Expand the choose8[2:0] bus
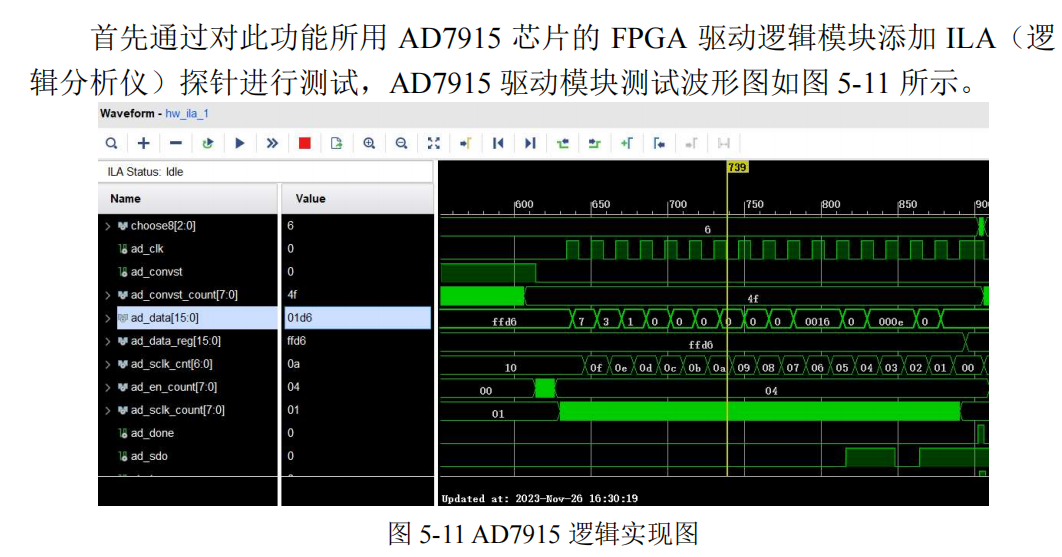Image resolution: width=1062 pixels, height=557 pixels. pos(108,226)
